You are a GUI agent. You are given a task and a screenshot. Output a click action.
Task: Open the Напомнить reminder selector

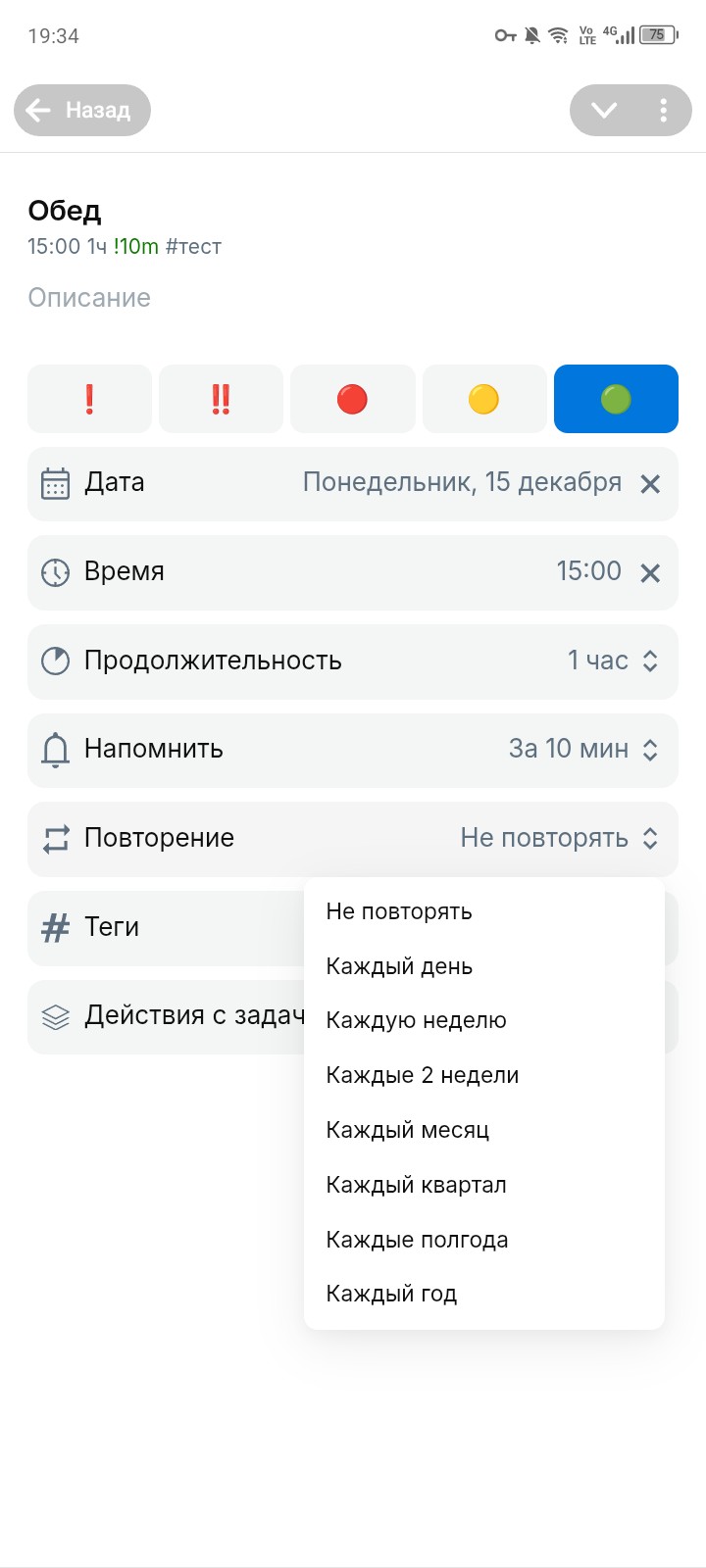649,750
